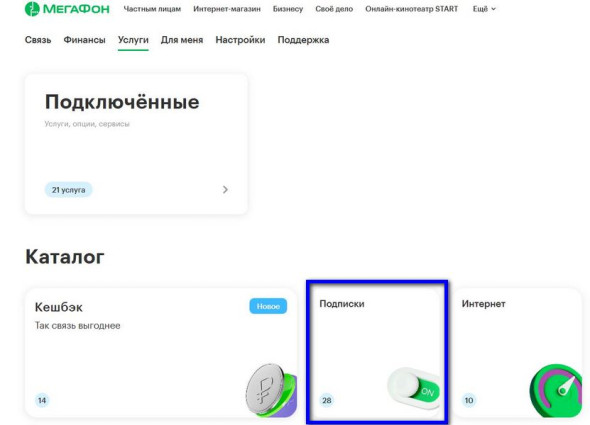Open connected services via chevron arrow
The image size is (590, 425).
click(225, 190)
